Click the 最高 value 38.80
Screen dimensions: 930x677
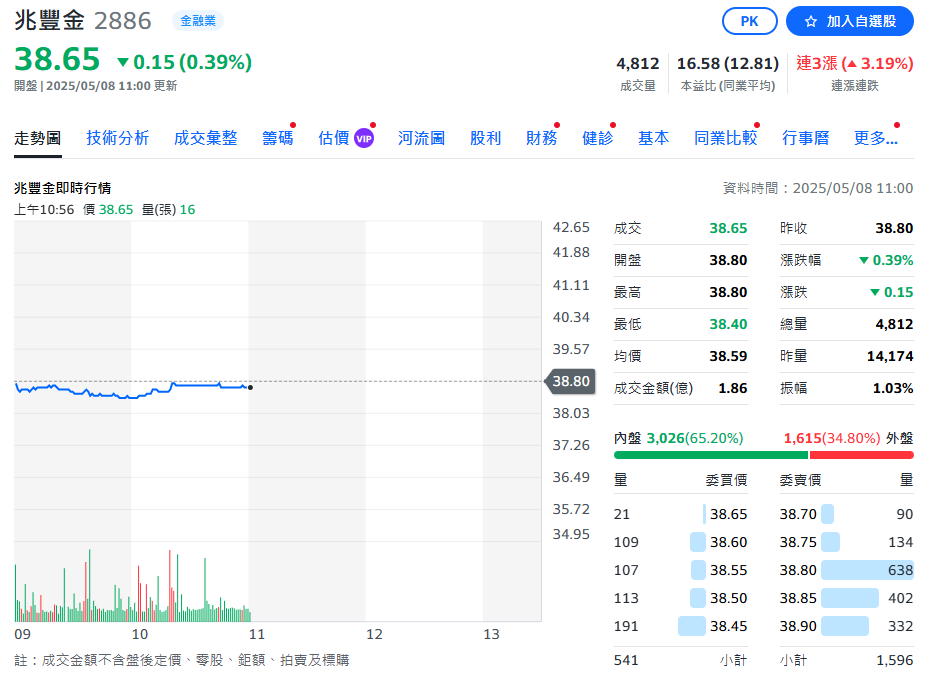point(728,293)
